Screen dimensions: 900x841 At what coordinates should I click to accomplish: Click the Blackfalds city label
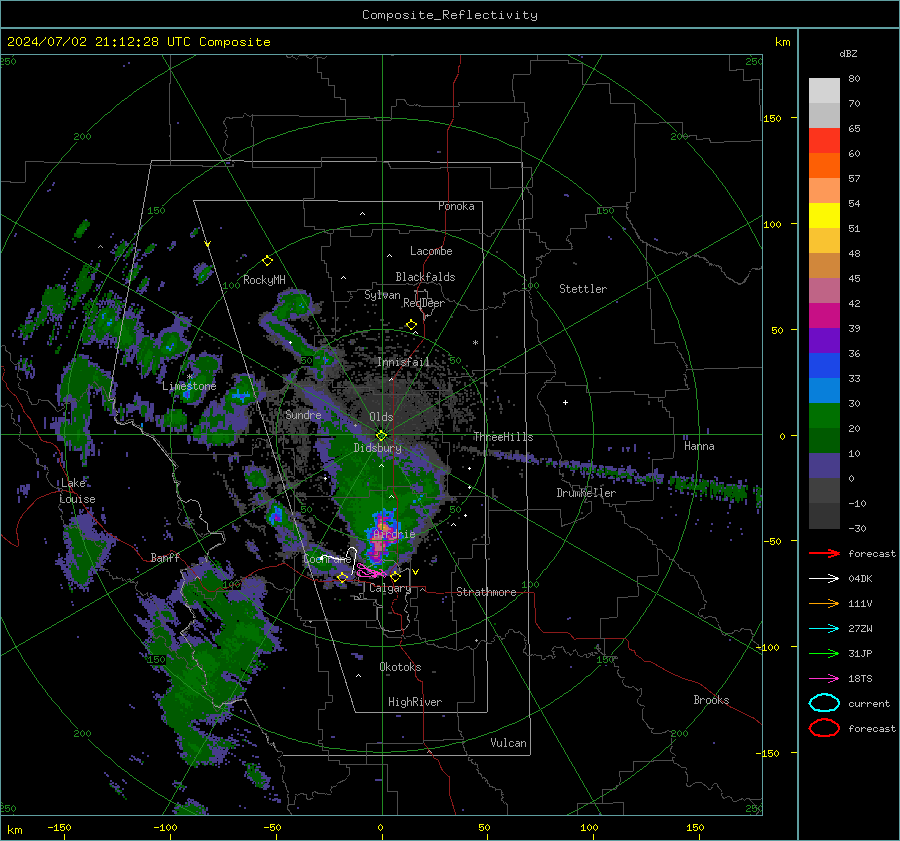[425, 277]
